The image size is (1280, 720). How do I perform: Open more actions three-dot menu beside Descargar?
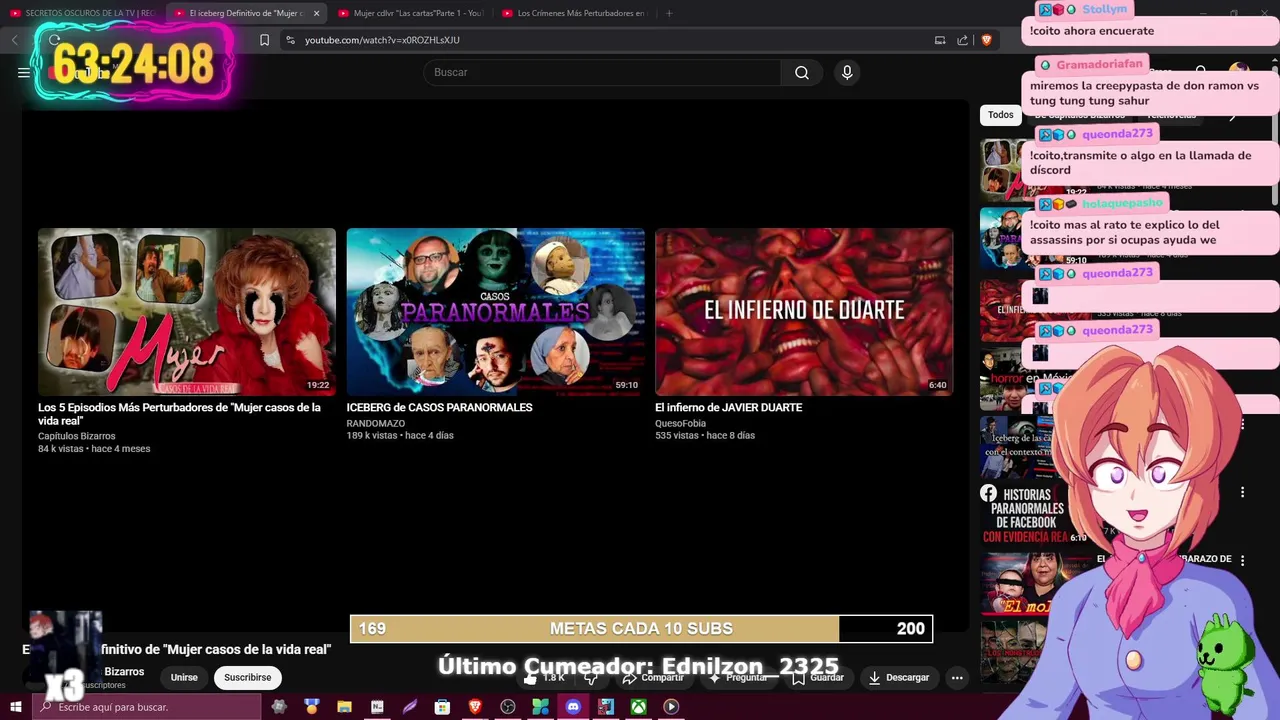point(957,677)
